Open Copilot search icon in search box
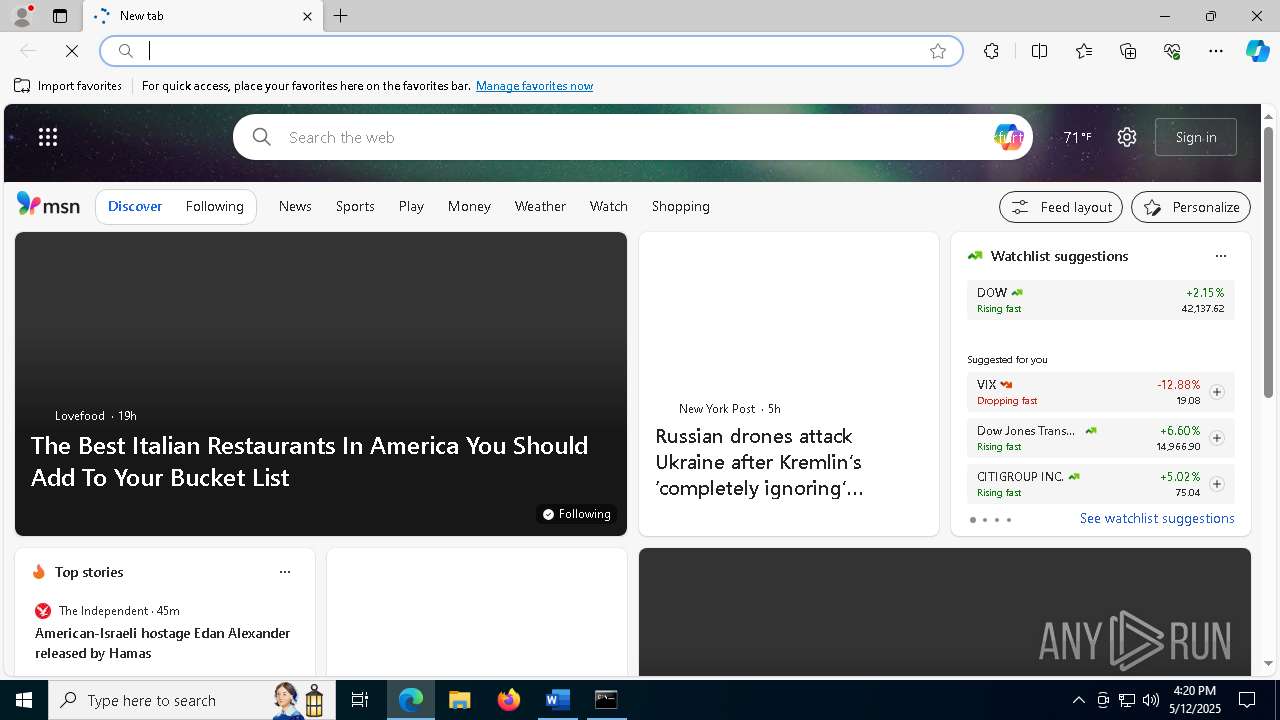 point(1008,137)
